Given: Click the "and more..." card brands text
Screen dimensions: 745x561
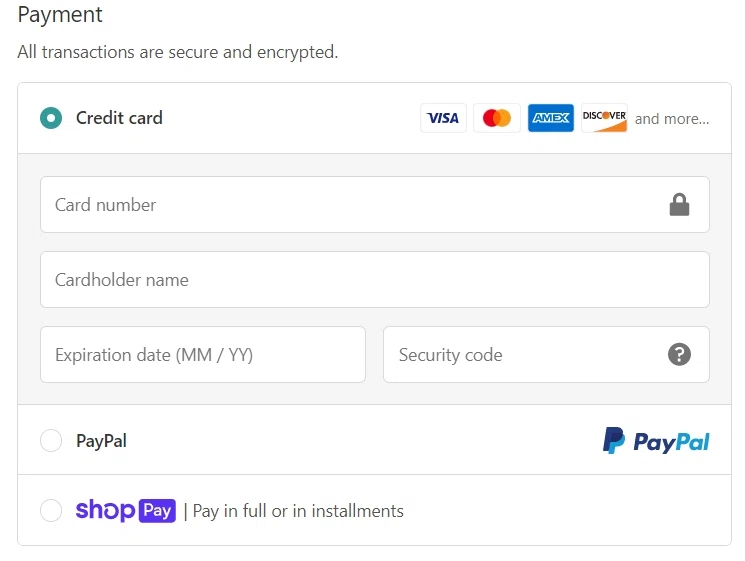Looking at the screenshot, I should (672, 119).
